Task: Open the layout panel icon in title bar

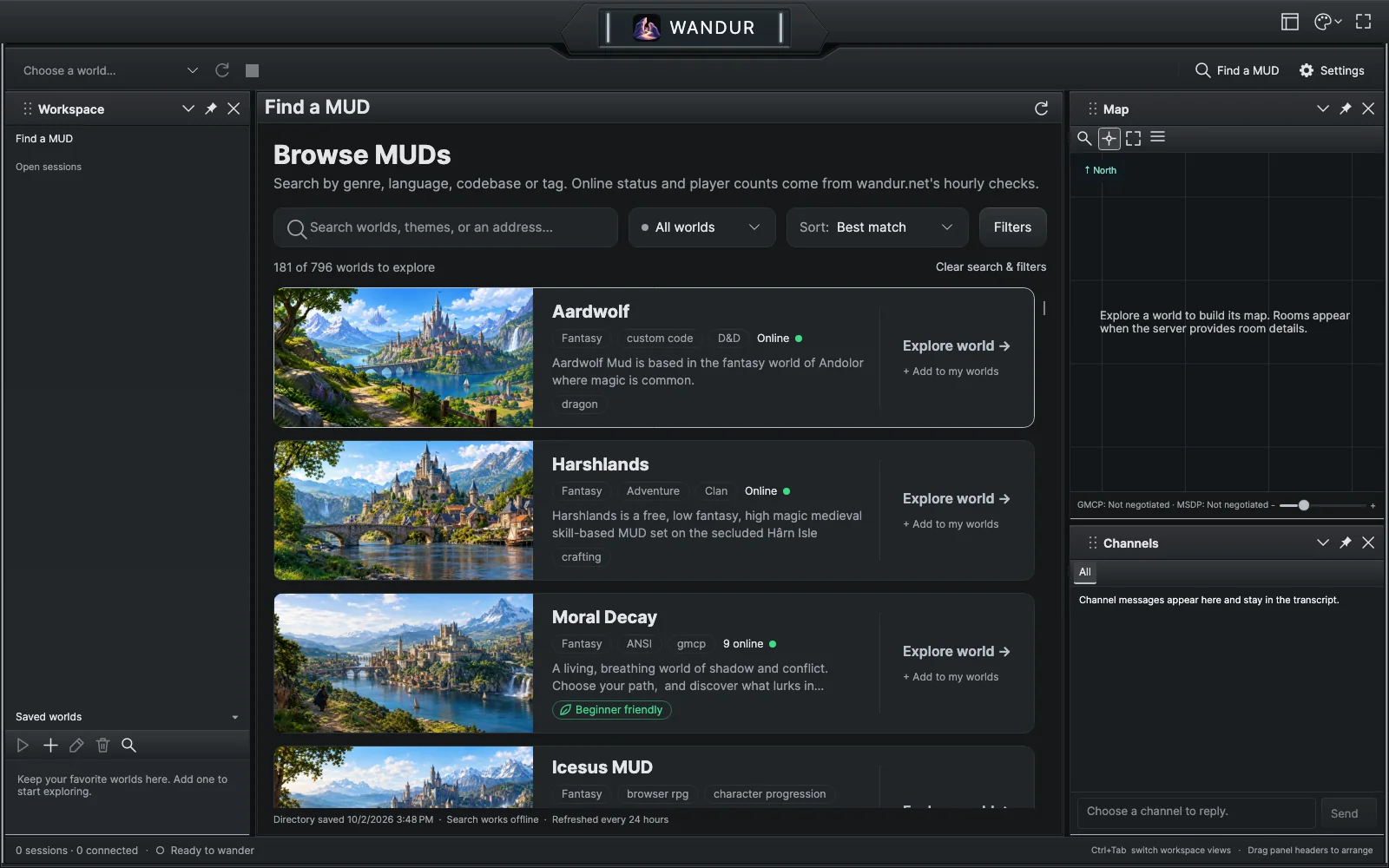Action: coord(1290,22)
